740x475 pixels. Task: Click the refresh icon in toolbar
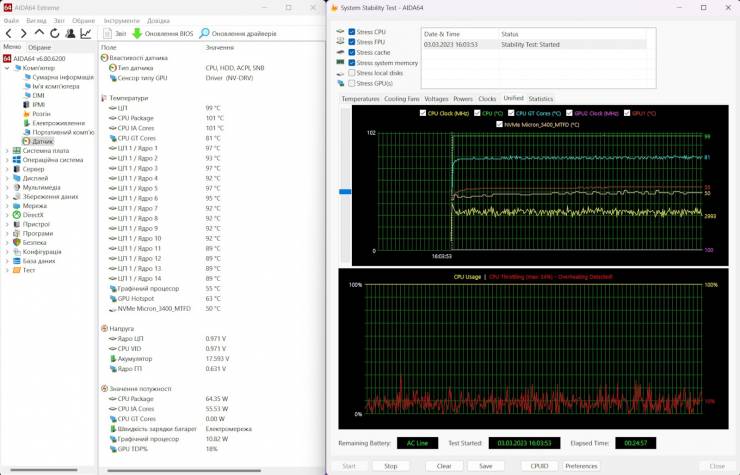click(55, 33)
